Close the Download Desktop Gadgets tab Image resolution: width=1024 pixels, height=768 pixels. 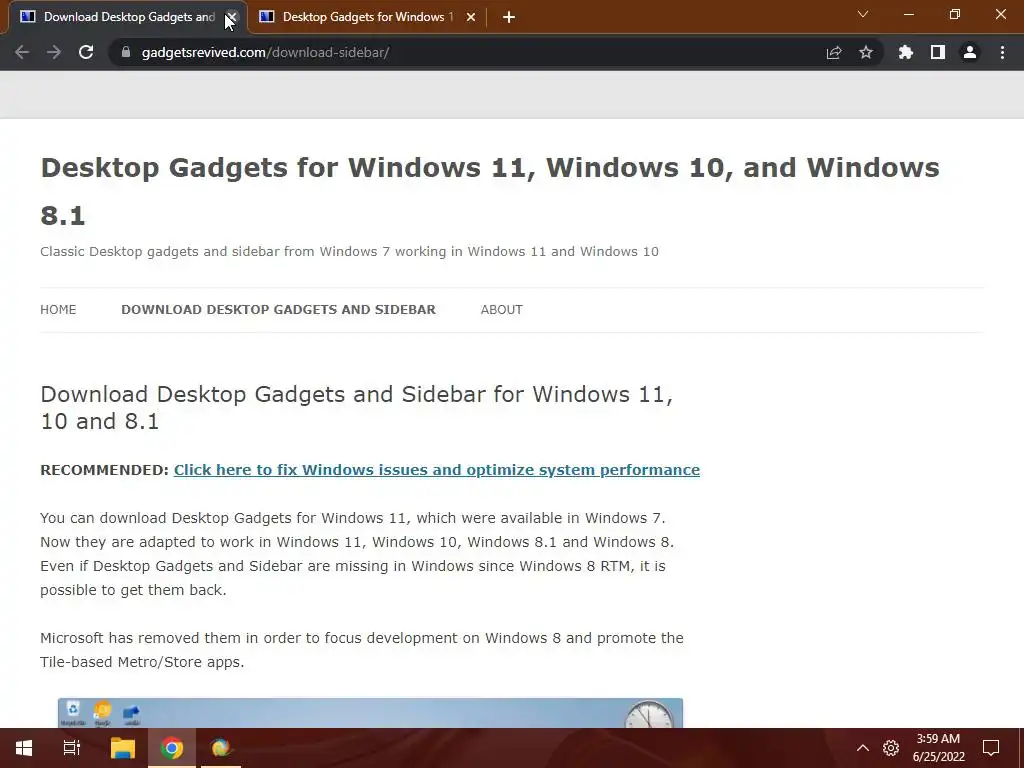(231, 17)
